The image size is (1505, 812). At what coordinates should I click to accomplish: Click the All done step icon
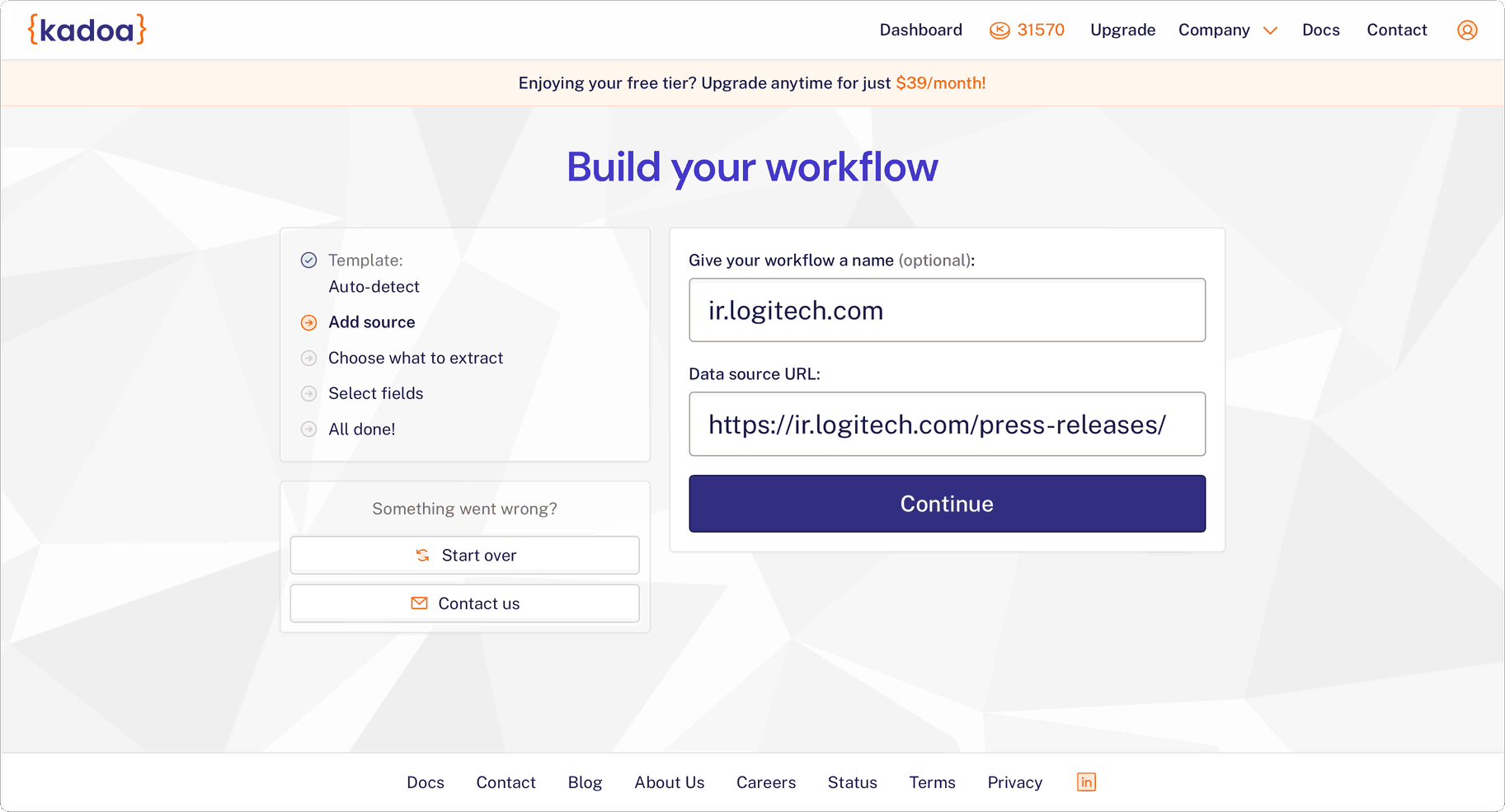[308, 429]
